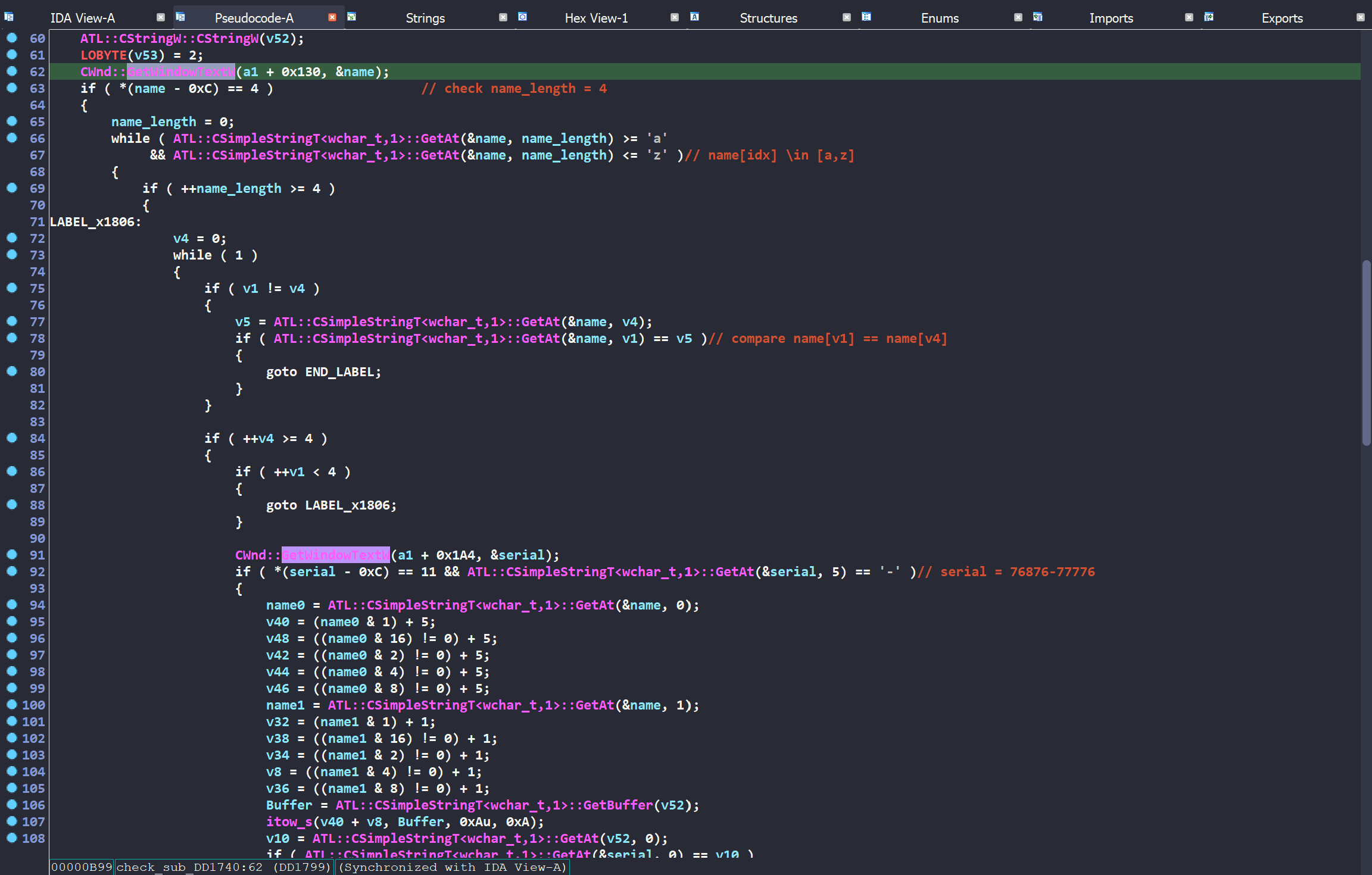Open the Strings tab

click(425, 18)
